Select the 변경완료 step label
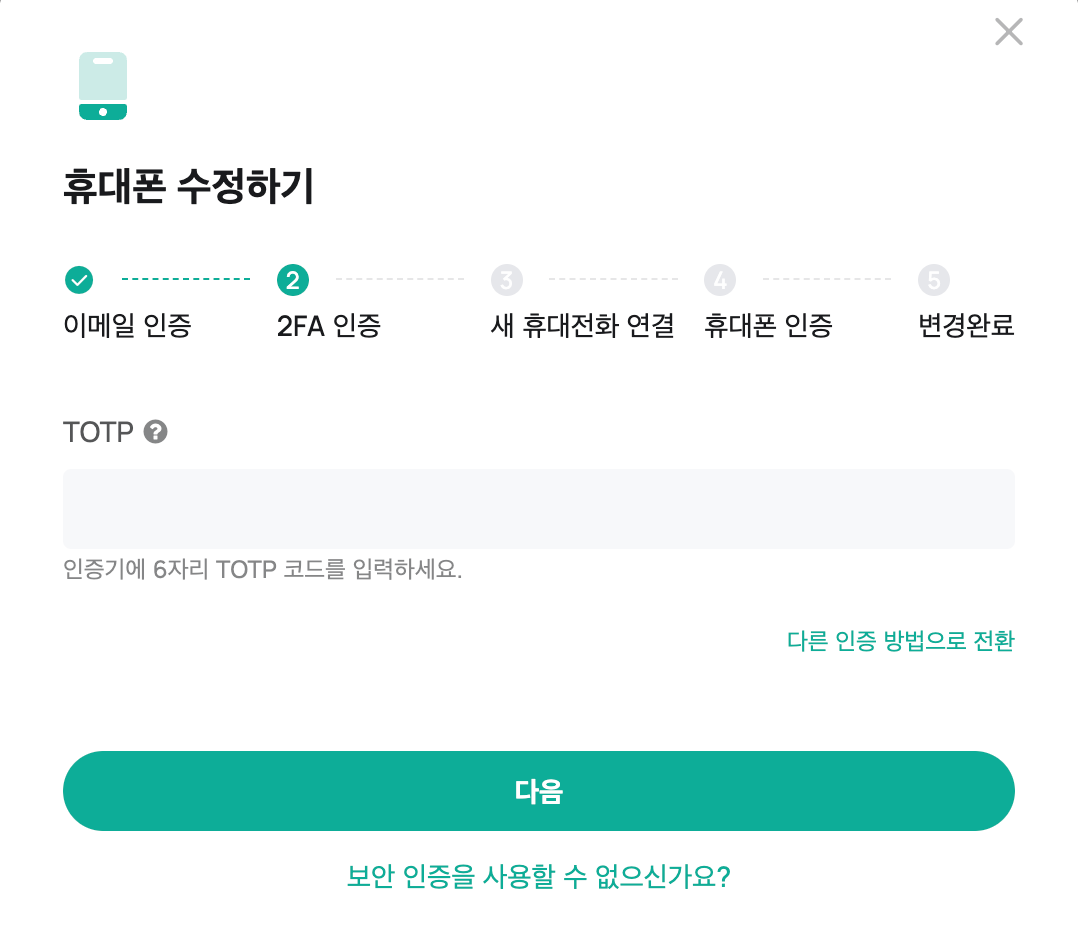 pyautogui.click(x=966, y=325)
